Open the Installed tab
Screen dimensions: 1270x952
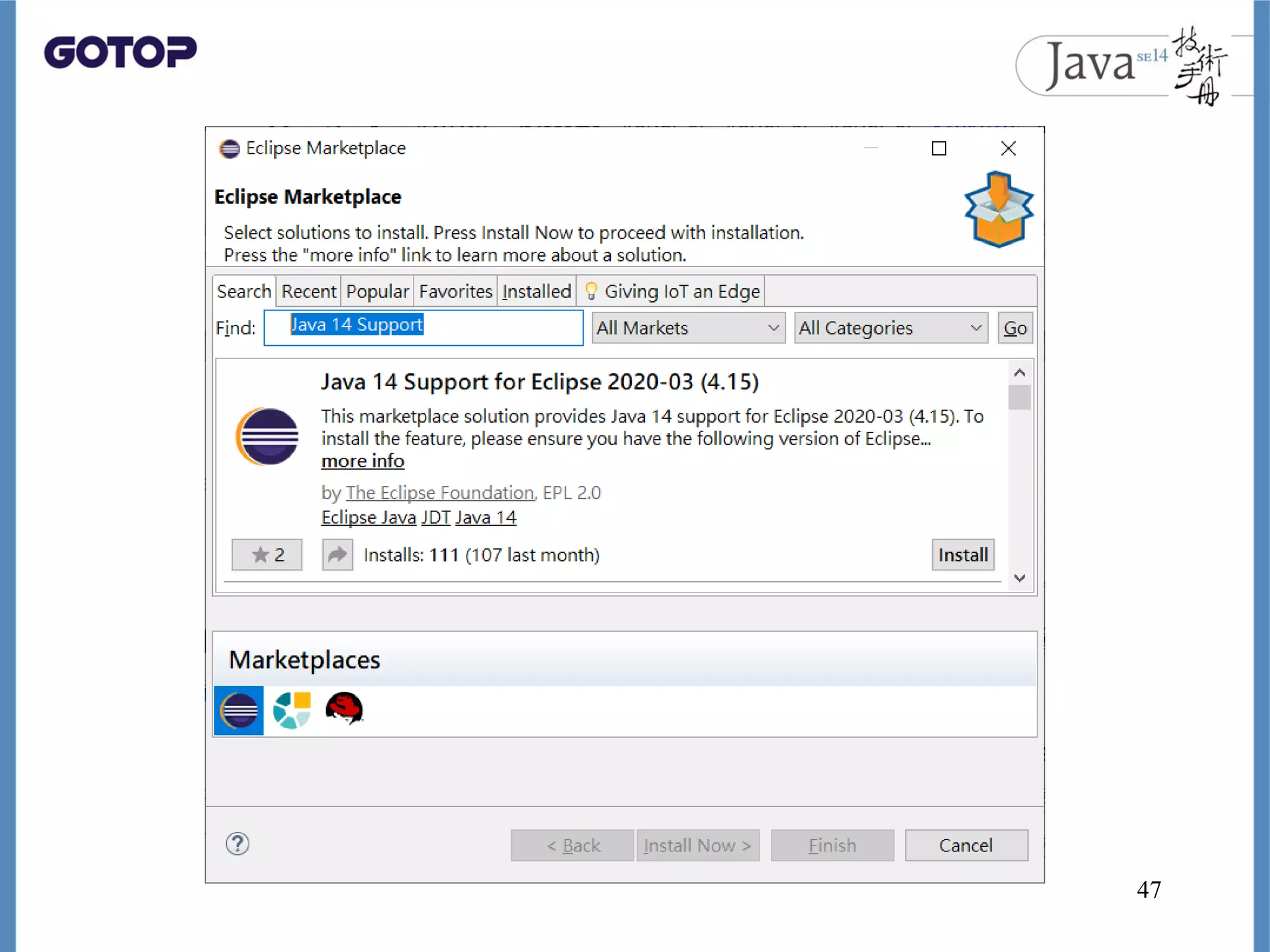536,291
